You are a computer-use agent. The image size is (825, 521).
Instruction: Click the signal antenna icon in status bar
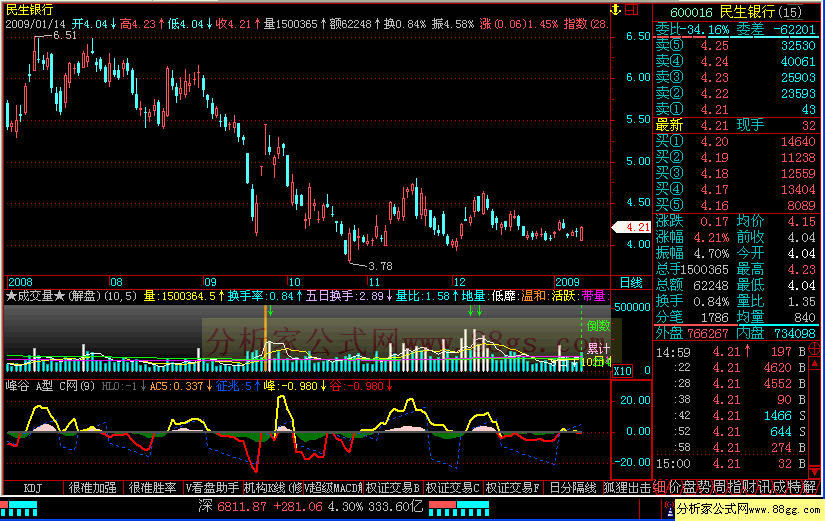669,508
